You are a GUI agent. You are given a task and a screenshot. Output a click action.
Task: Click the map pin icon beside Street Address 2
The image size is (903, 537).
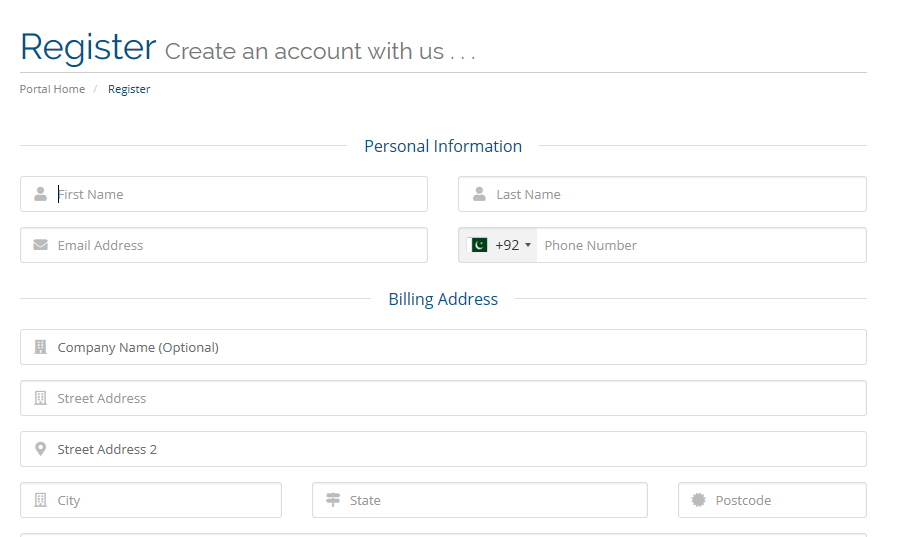pyautogui.click(x=40, y=449)
